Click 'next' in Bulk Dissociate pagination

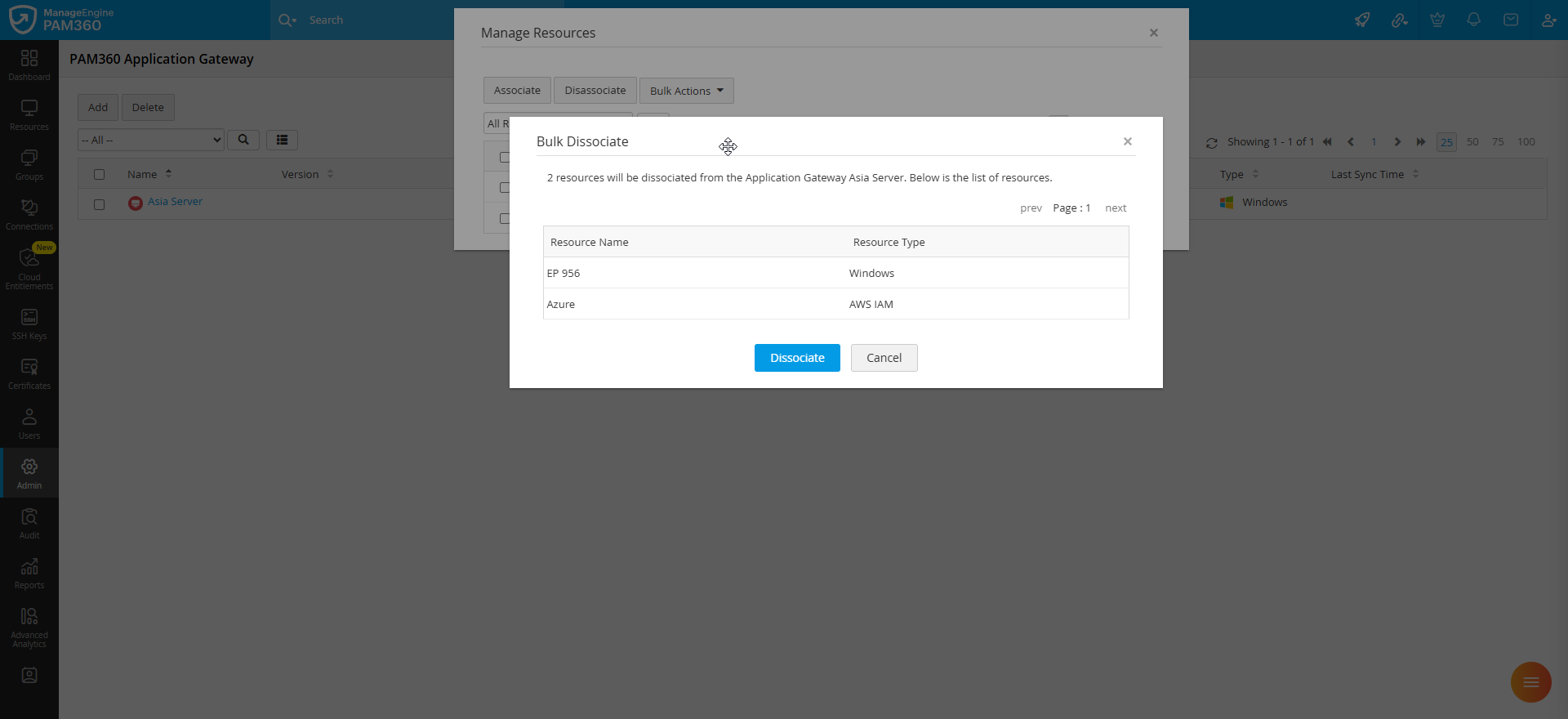(x=1116, y=208)
